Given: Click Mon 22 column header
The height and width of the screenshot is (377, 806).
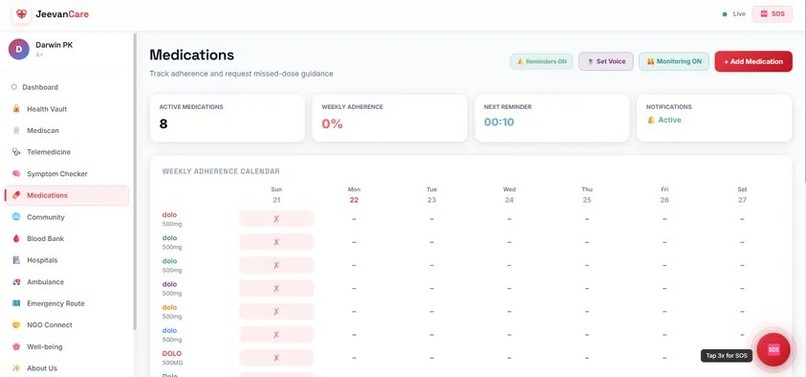Looking at the screenshot, I should pyautogui.click(x=354, y=195).
